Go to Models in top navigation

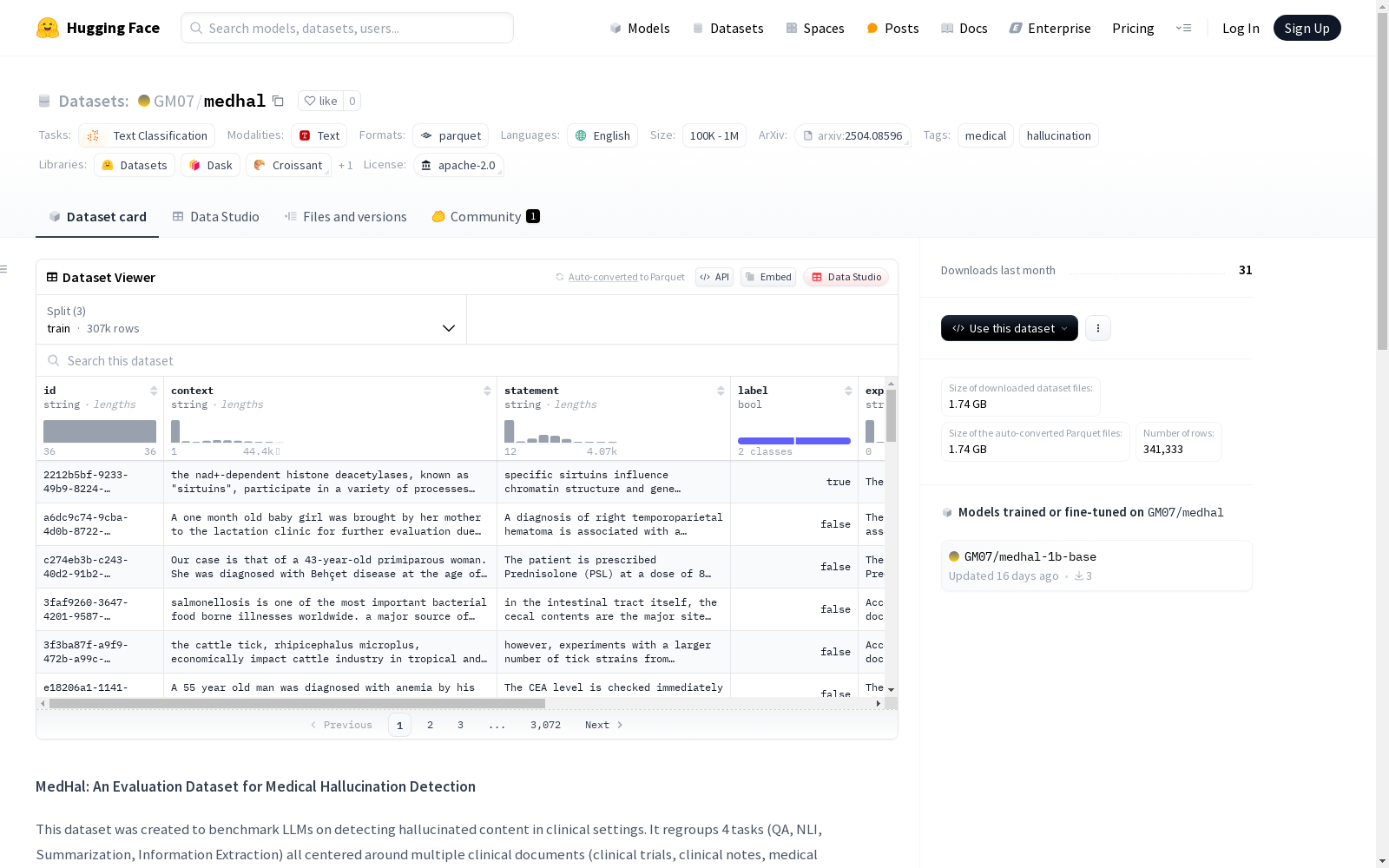(640, 28)
